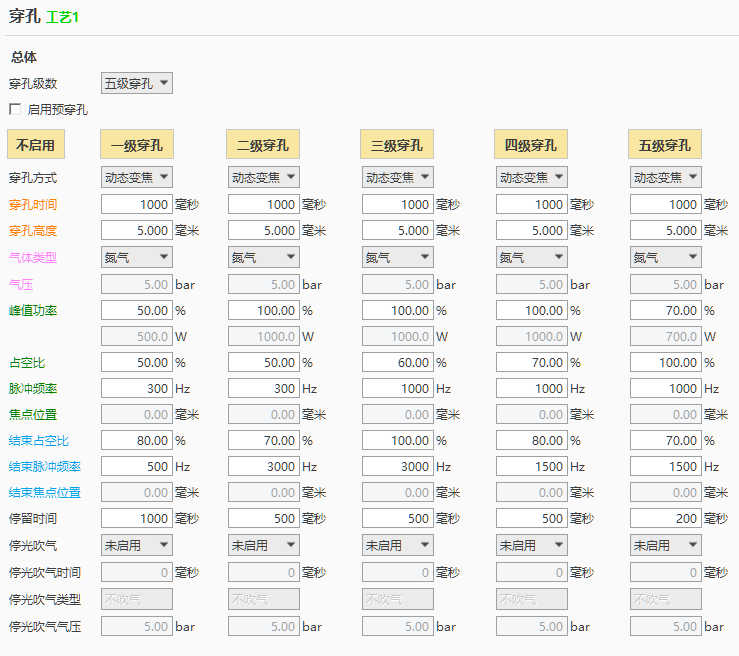Screen dimensions: 739x656
Task: Switch to the 三级穿孔 stage header
Action: 396,145
